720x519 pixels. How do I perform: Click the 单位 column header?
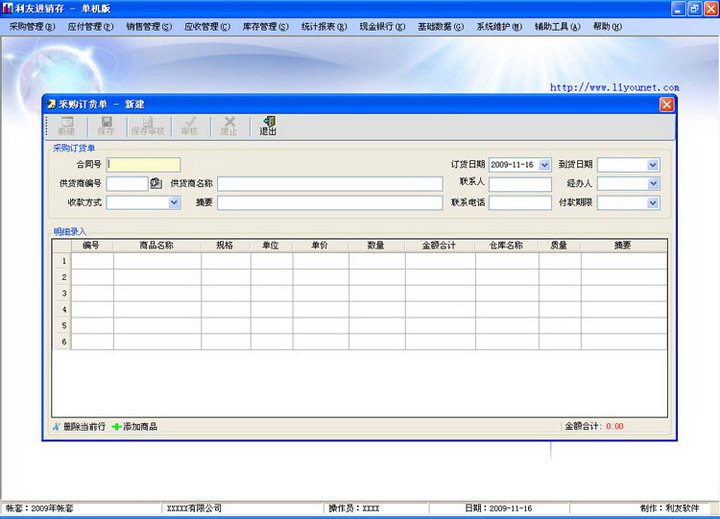point(271,245)
